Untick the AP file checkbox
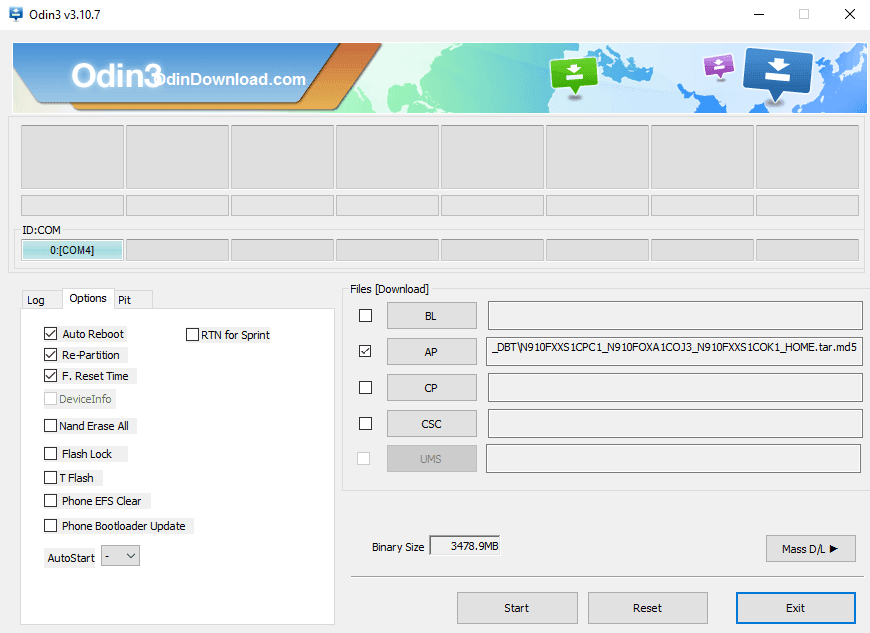 365,351
